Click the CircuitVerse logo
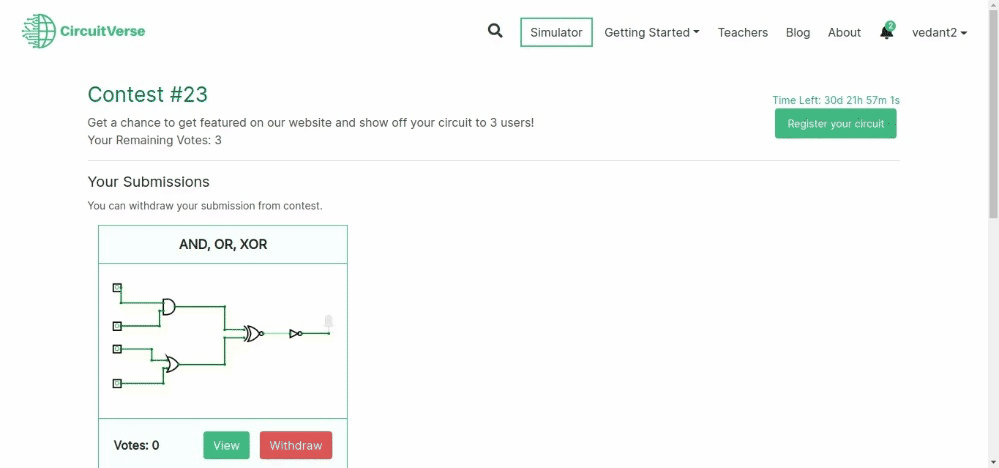This screenshot has height=468, width=999. [x=84, y=31]
